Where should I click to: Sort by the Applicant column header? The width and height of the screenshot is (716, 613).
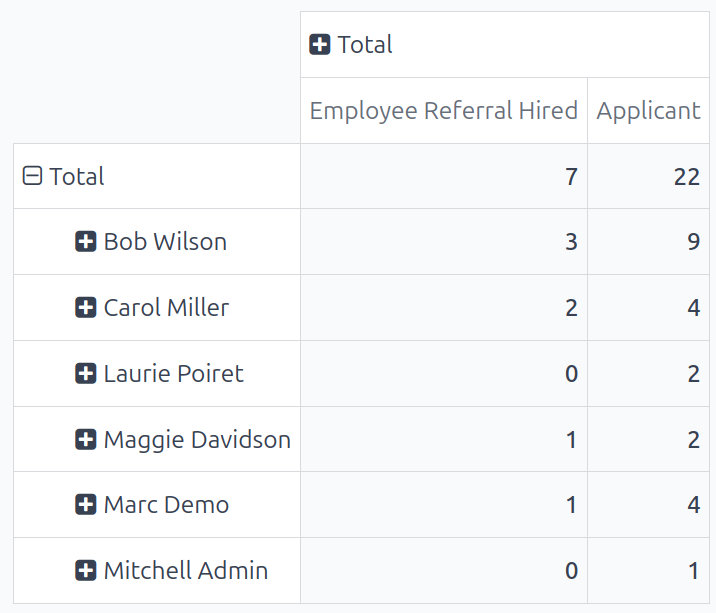point(648,110)
